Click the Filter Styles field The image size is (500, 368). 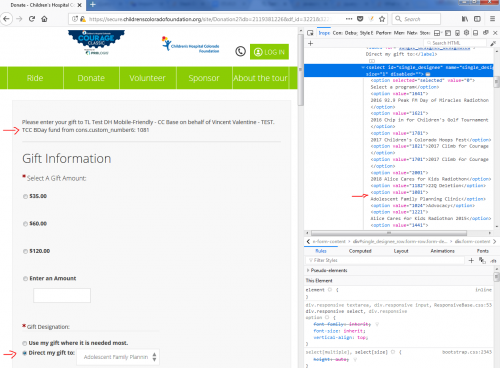pyautogui.click(x=385, y=260)
